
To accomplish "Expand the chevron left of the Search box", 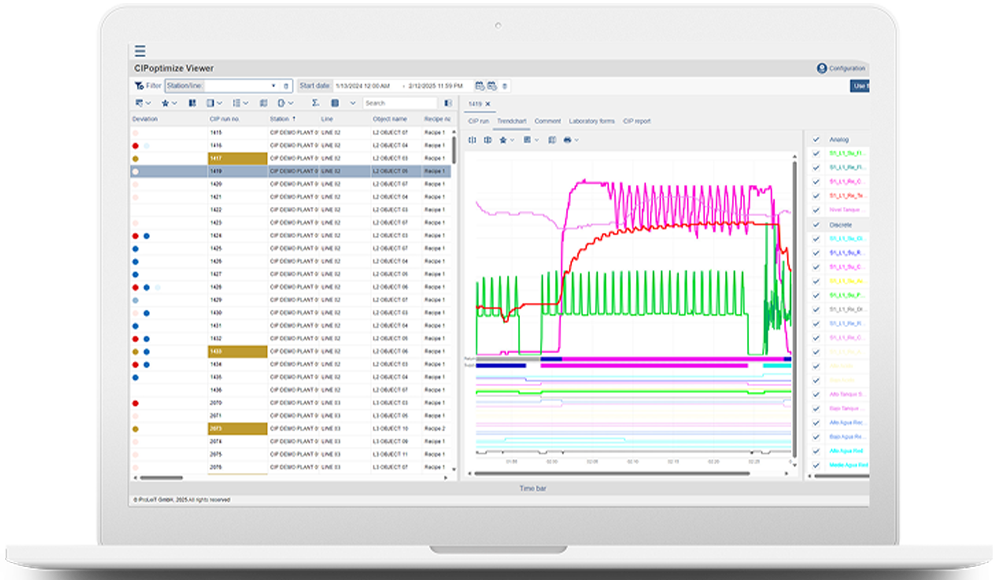I will (x=352, y=103).
